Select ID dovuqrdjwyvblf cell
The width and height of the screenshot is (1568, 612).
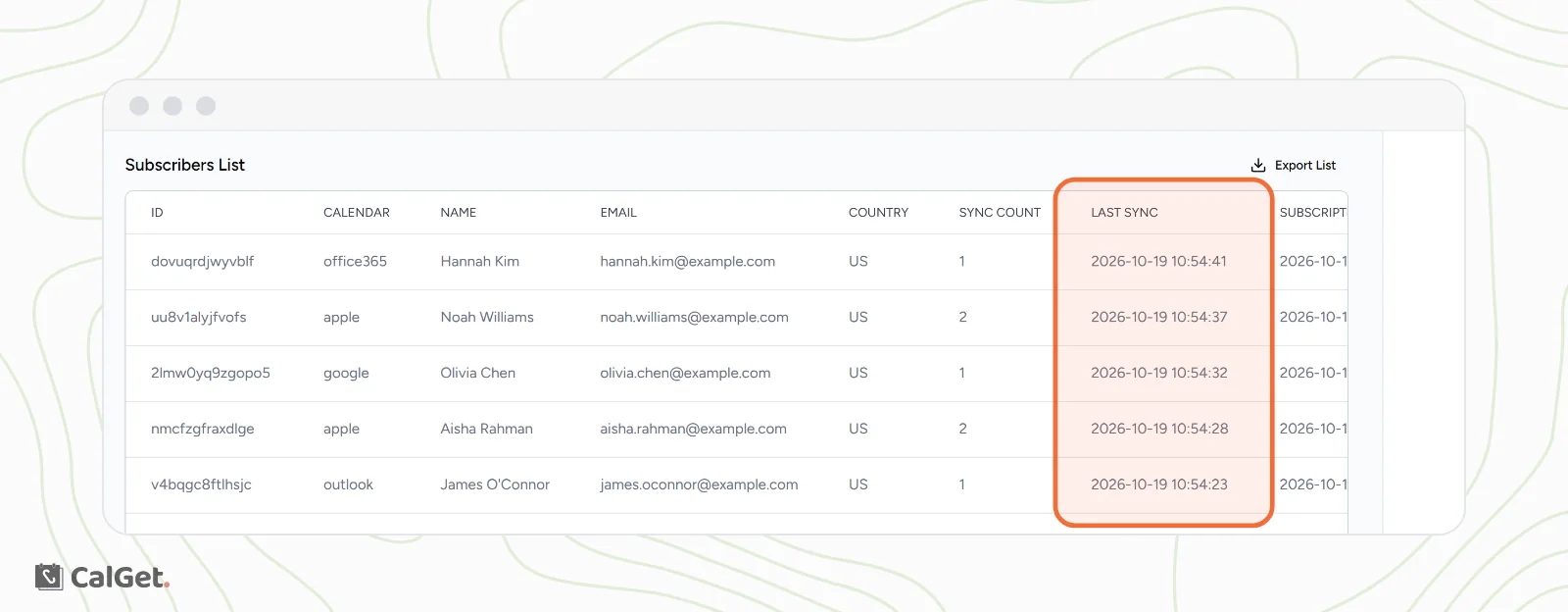202,261
